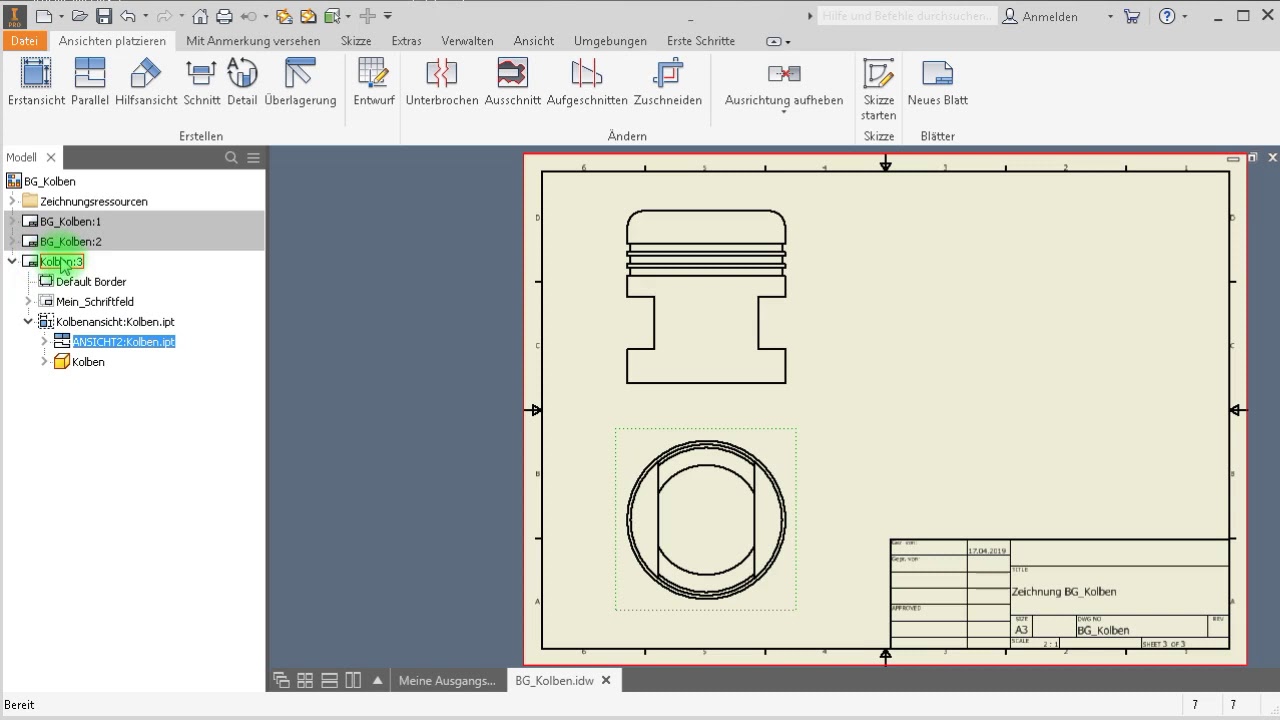Focus the Hilfe und Befehle search field
The height and width of the screenshot is (720, 1280).
(906, 16)
